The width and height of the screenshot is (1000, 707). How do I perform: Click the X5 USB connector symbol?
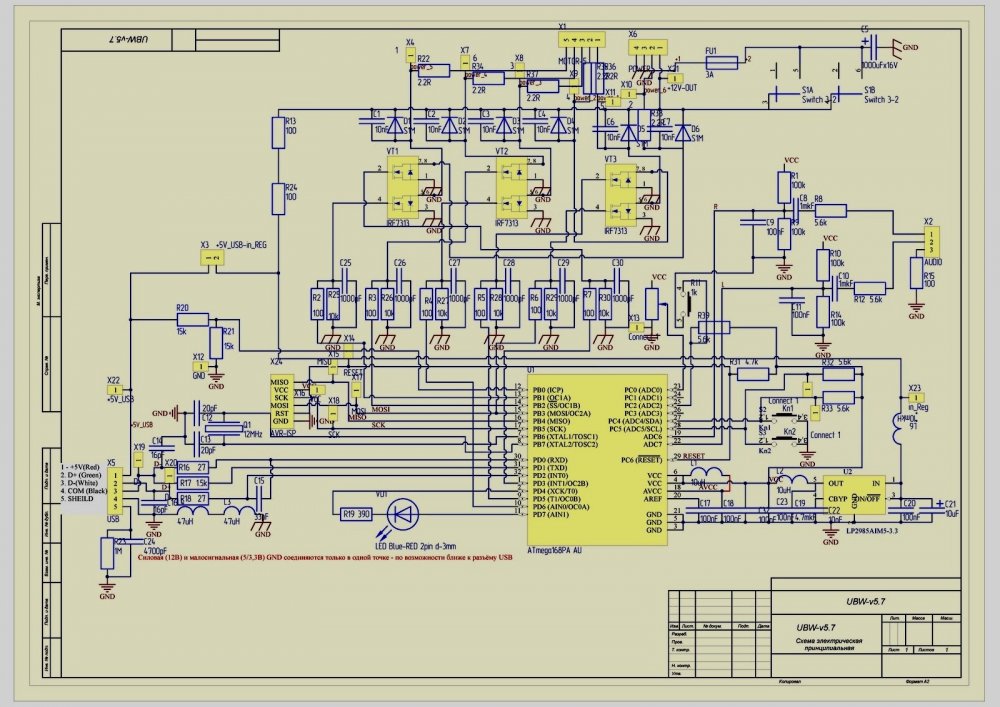pyautogui.click(x=115, y=491)
